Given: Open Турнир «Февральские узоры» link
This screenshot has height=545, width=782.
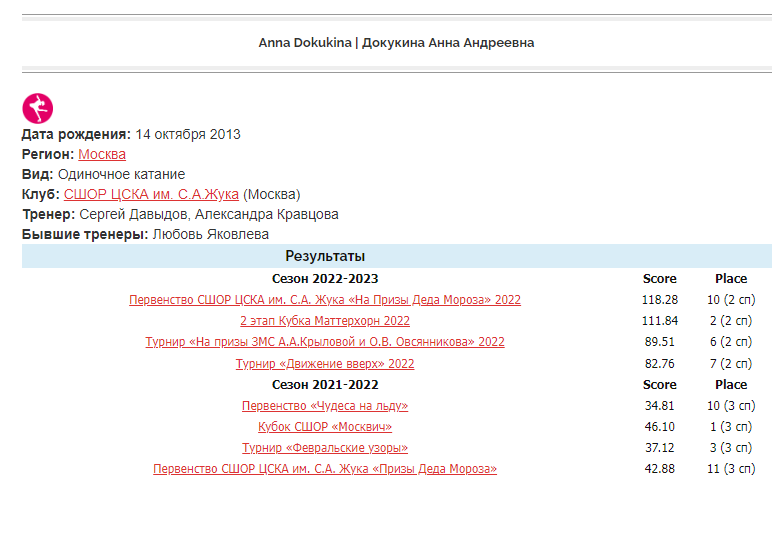Looking at the screenshot, I should 325,448.
